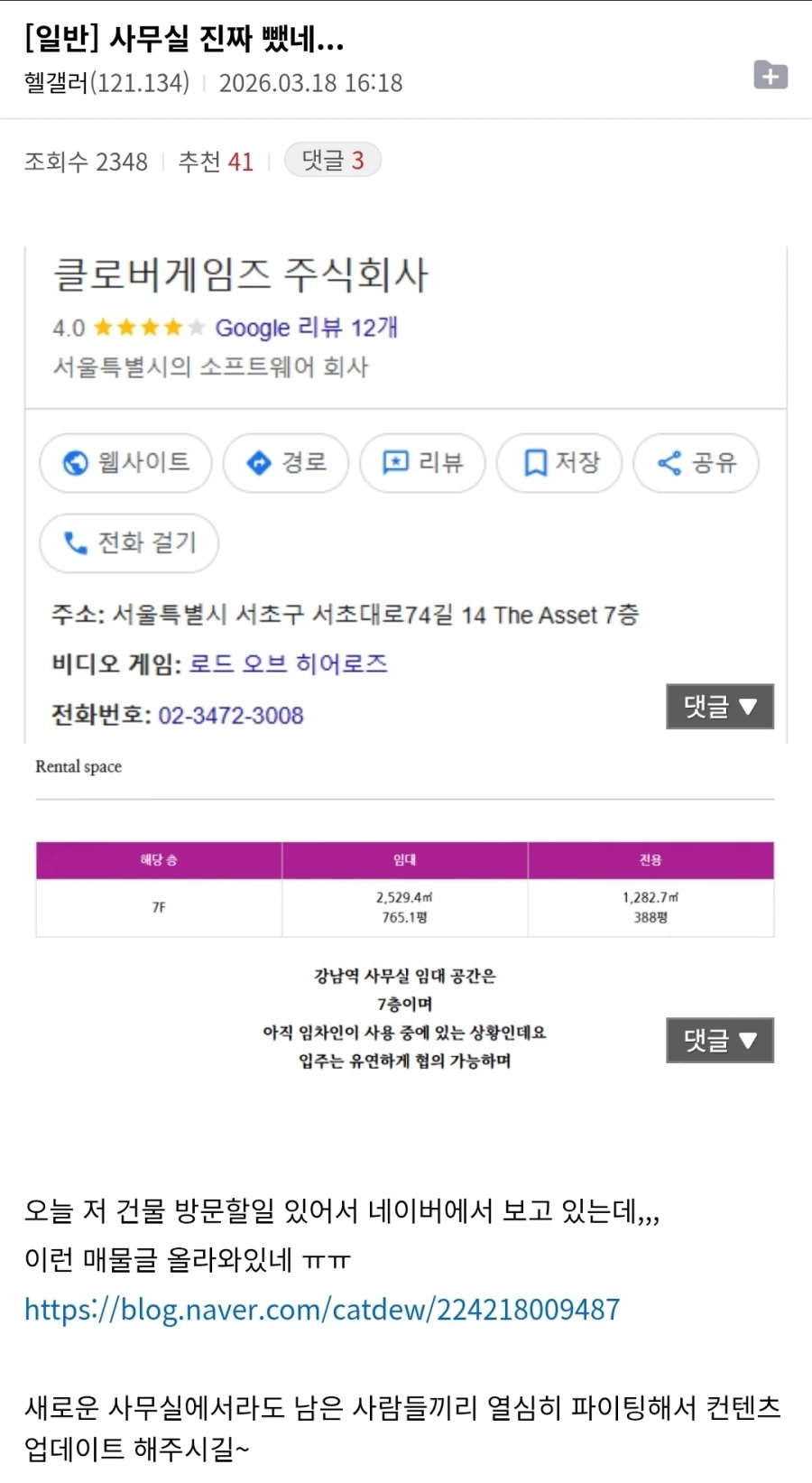812x1483 pixels.
Task: Open reviews via the 리뷰 speech-bubble icon
Action: click(394, 463)
